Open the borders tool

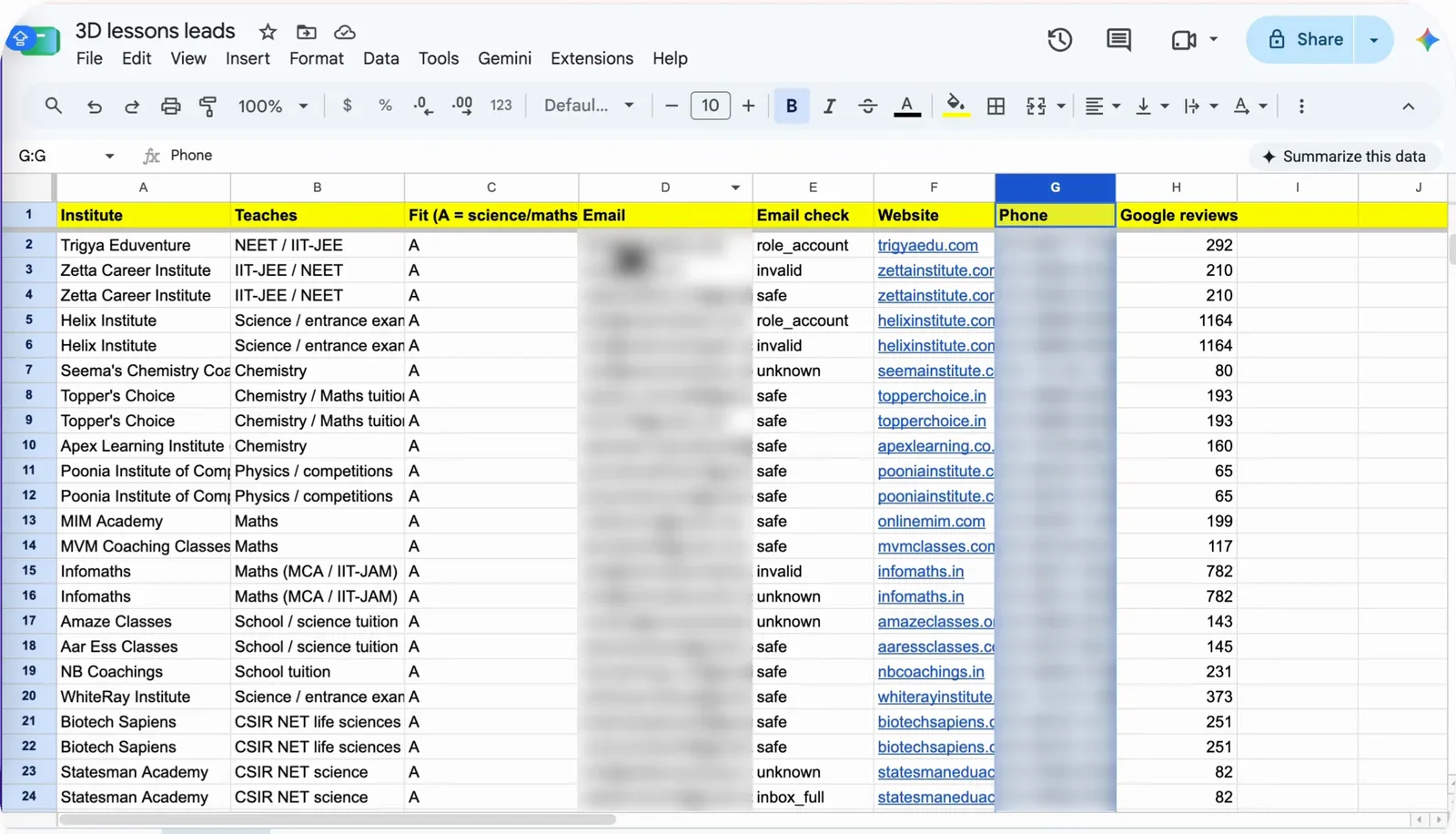click(996, 106)
